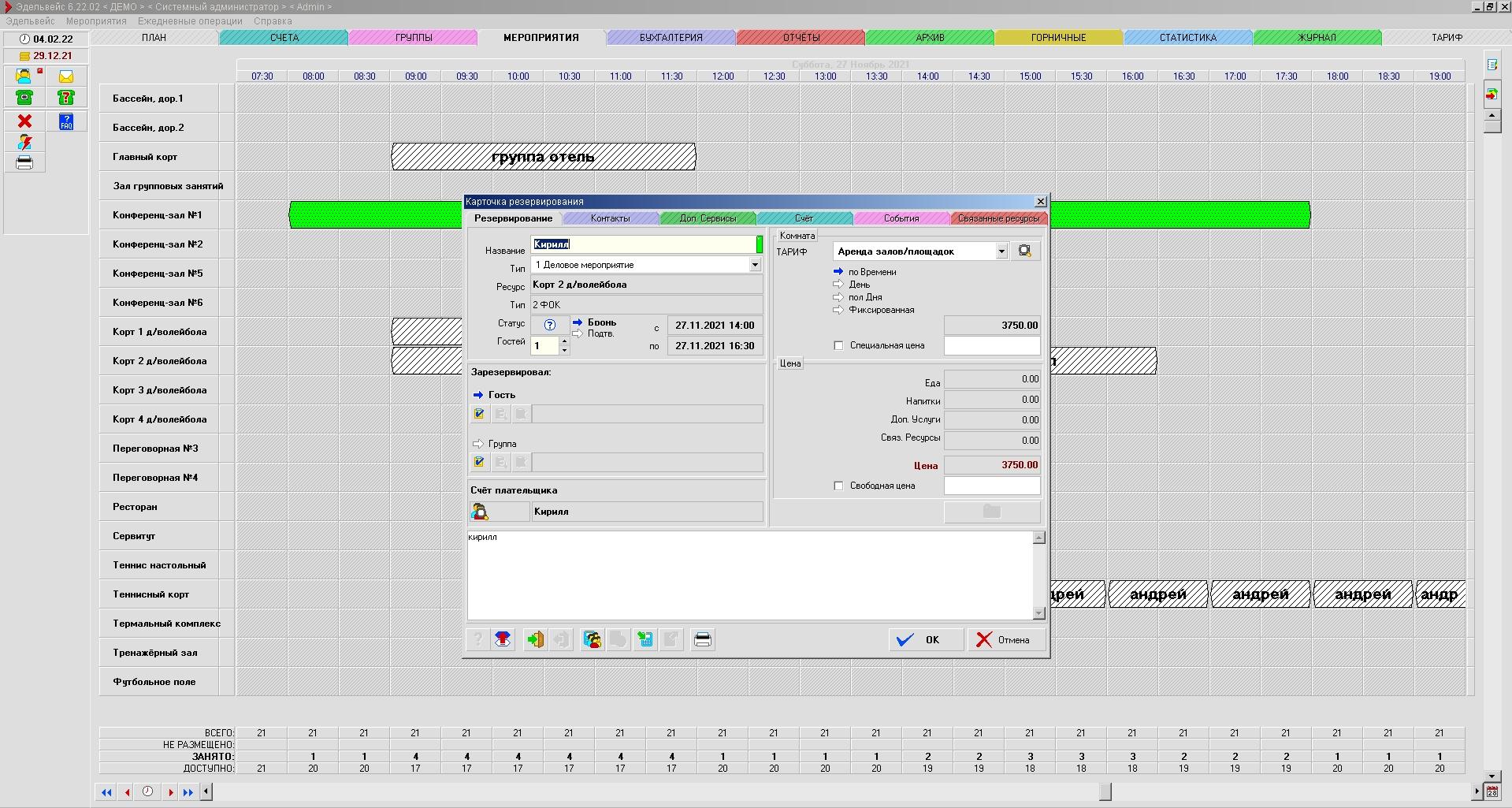Click double blue arrow forward navigation icon

pyautogui.click(x=188, y=792)
